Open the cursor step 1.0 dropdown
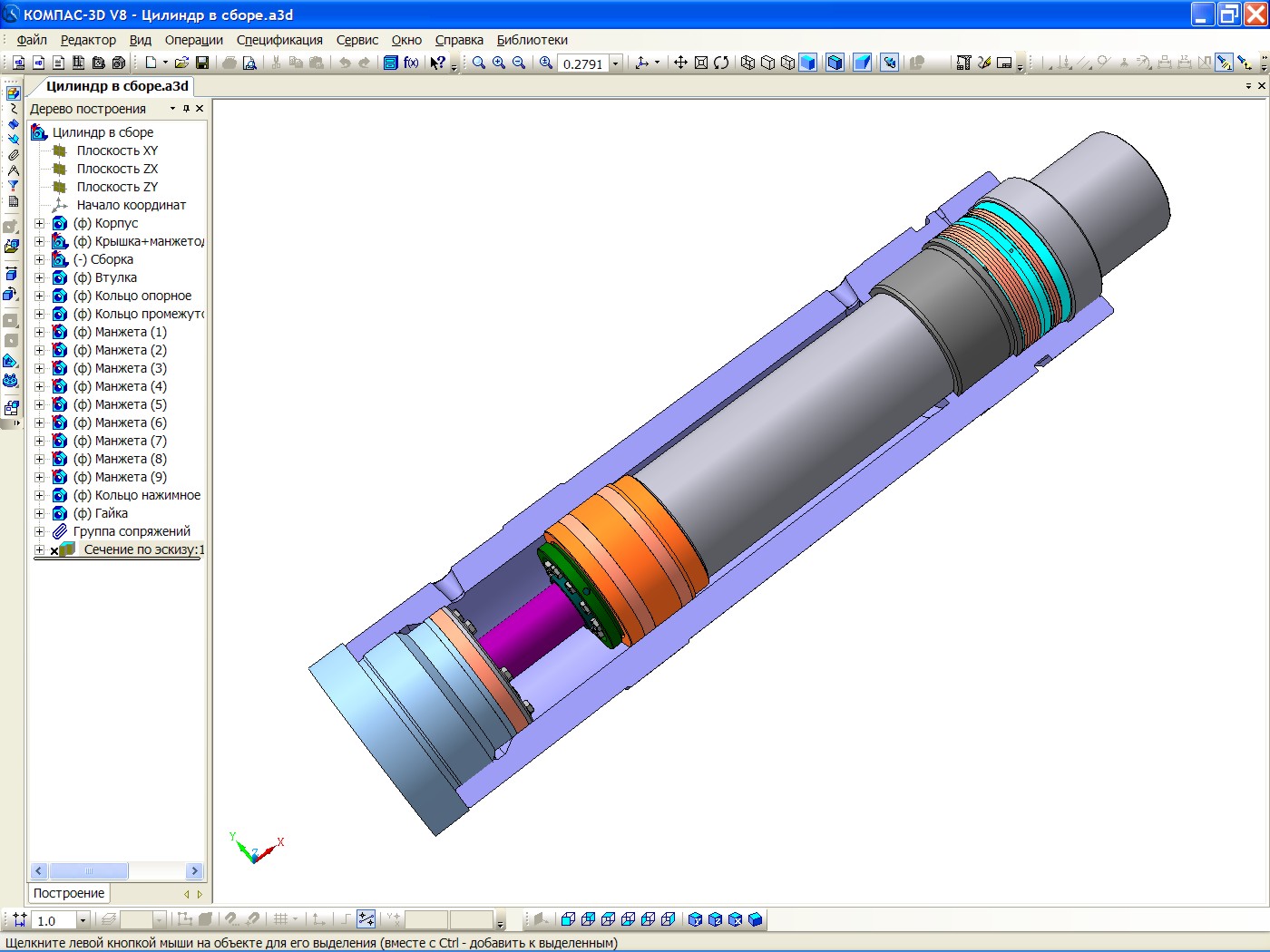Screen dimensions: 1270x952 tap(83, 920)
